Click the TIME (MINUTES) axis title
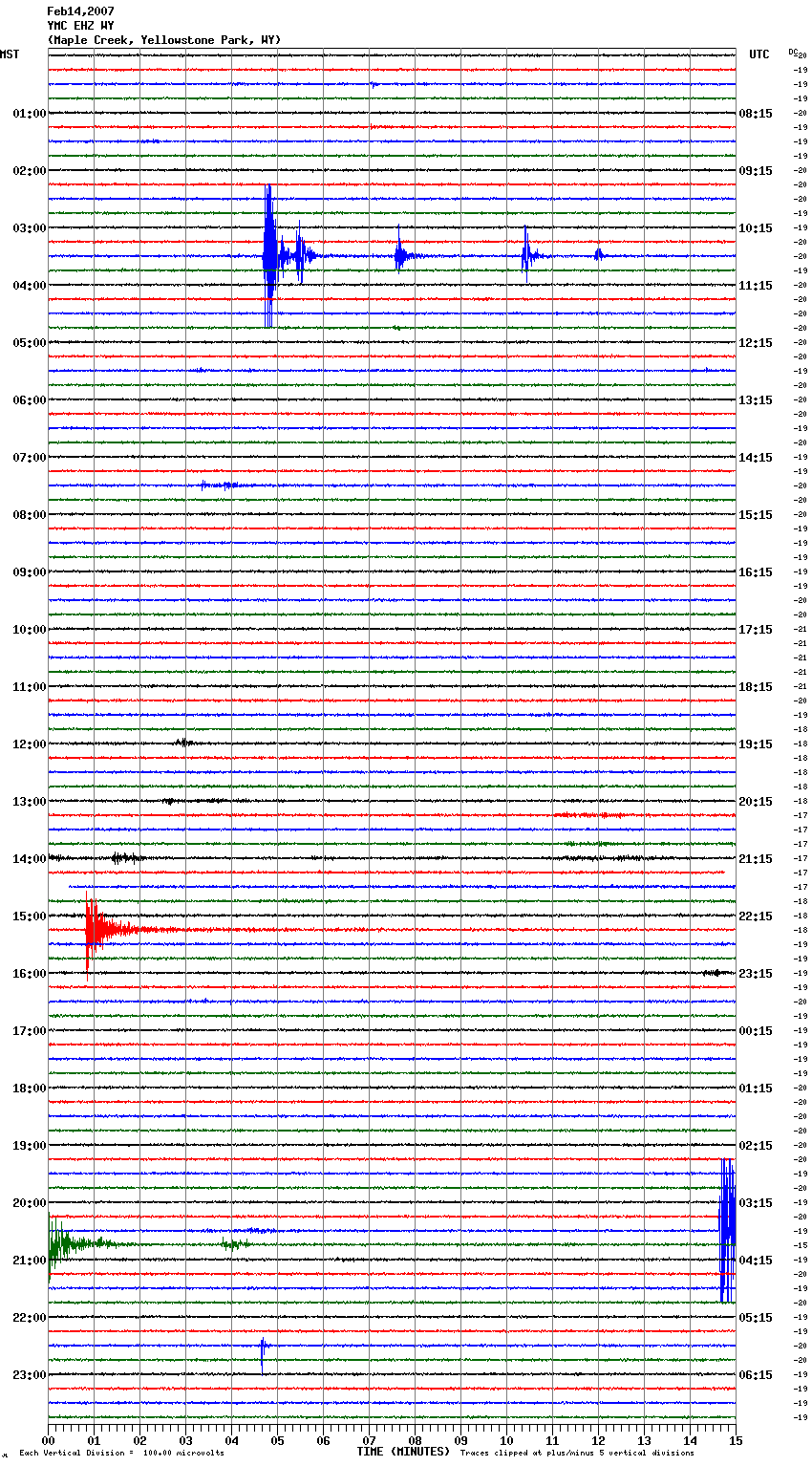This screenshot has width=812, height=1466. pyautogui.click(x=403, y=1452)
